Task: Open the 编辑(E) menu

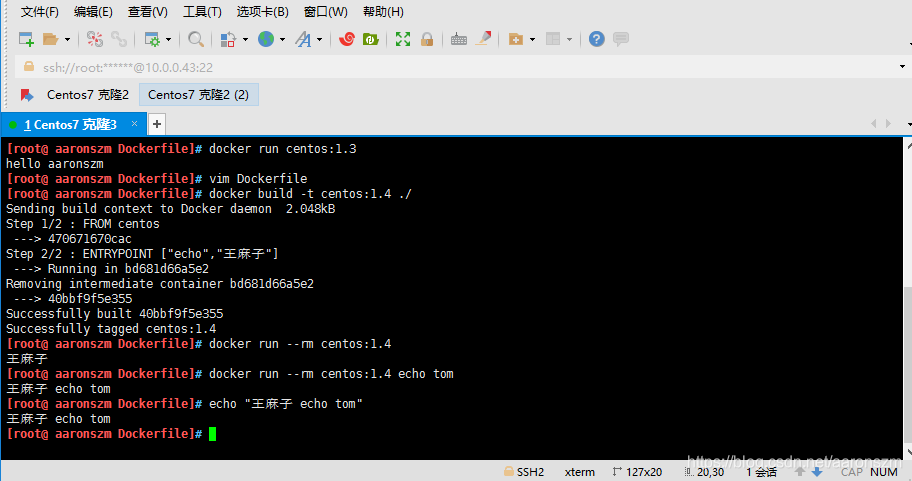Action: pos(93,12)
